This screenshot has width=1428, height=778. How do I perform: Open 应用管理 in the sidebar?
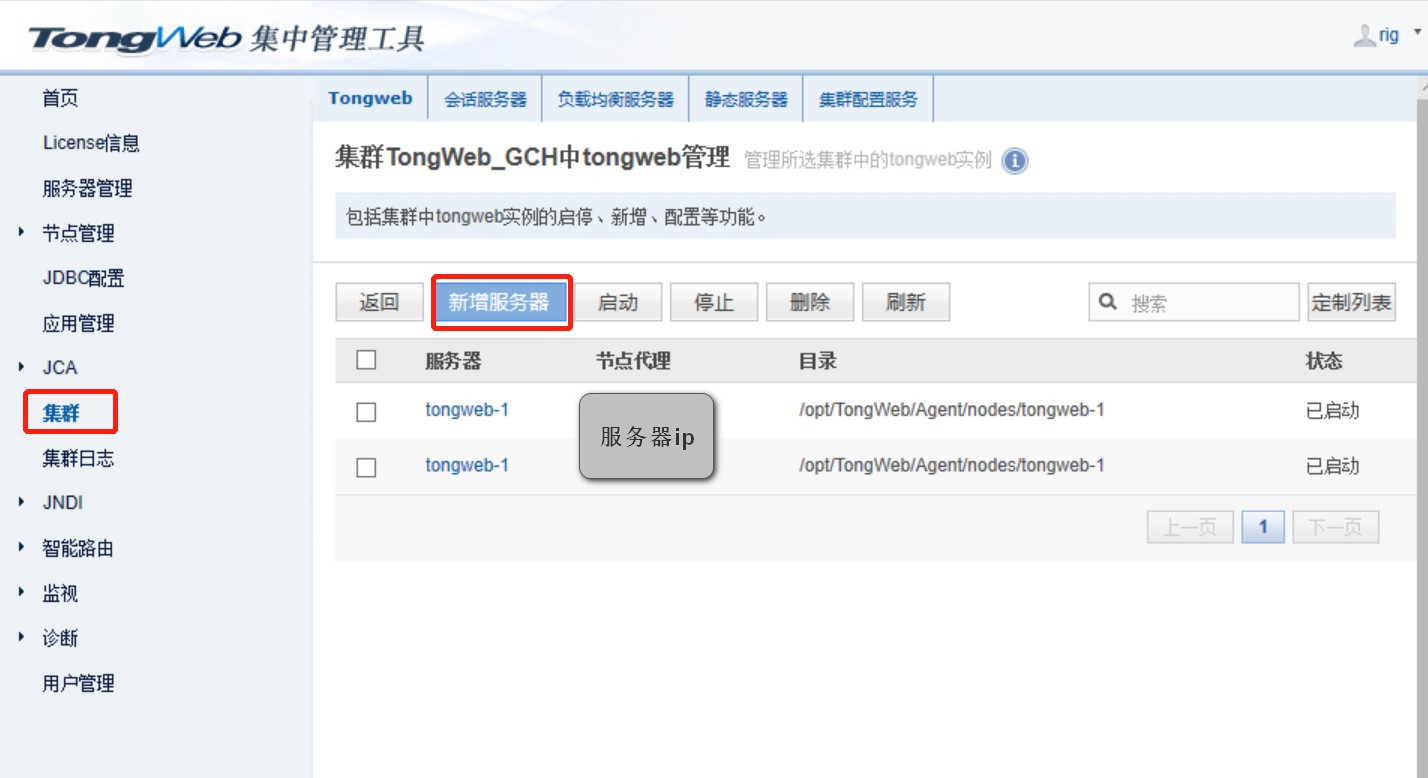coord(78,323)
